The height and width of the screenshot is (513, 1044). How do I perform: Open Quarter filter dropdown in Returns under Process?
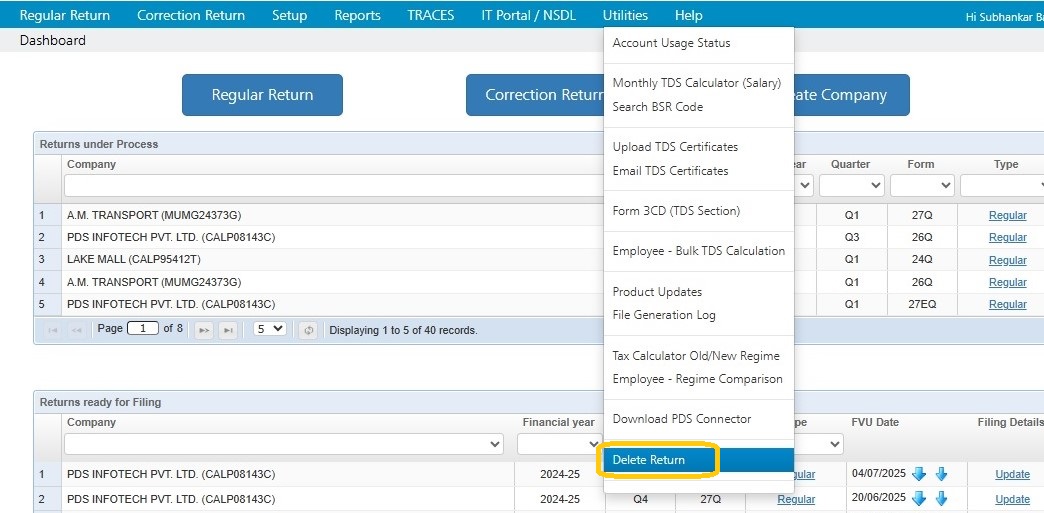851,186
